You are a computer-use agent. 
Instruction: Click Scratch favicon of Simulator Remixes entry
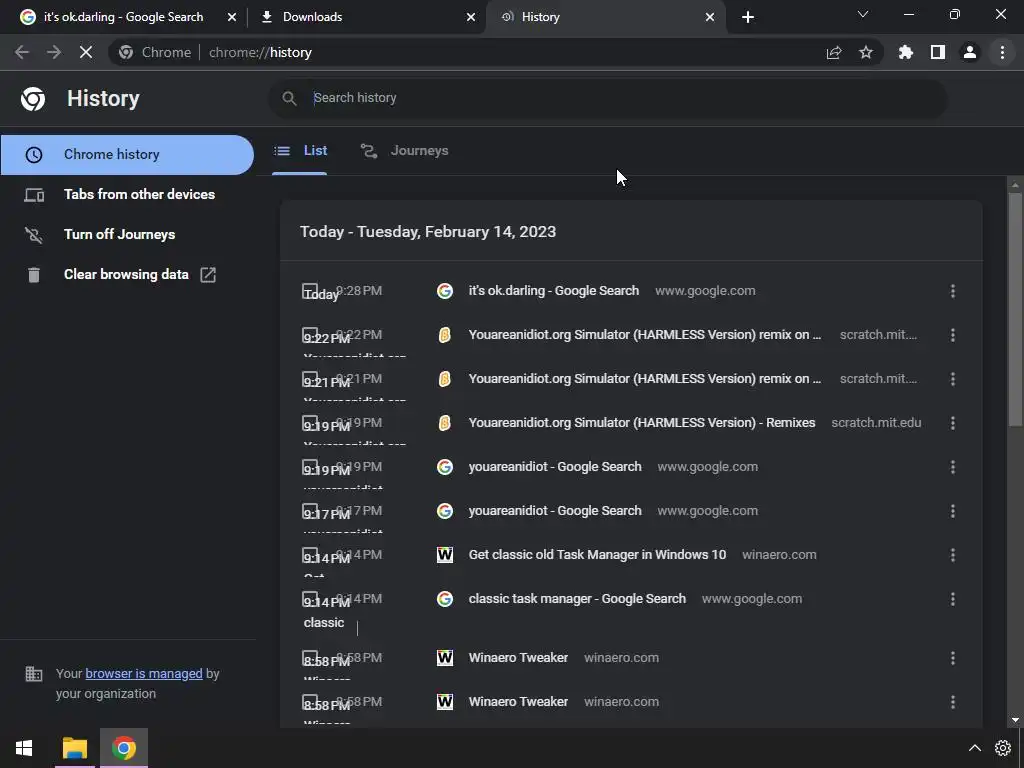(x=445, y=423)
